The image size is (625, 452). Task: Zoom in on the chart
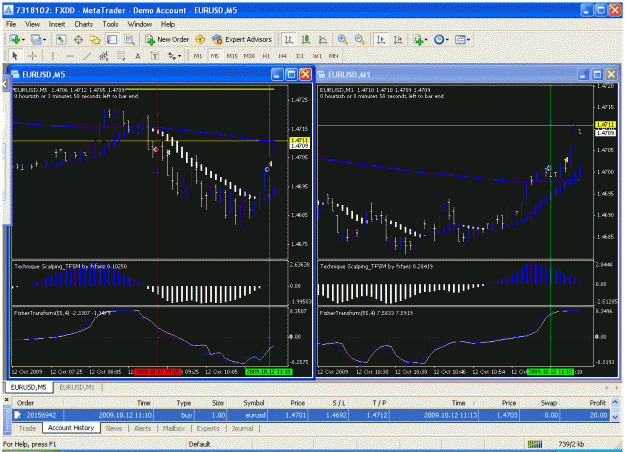342,39
